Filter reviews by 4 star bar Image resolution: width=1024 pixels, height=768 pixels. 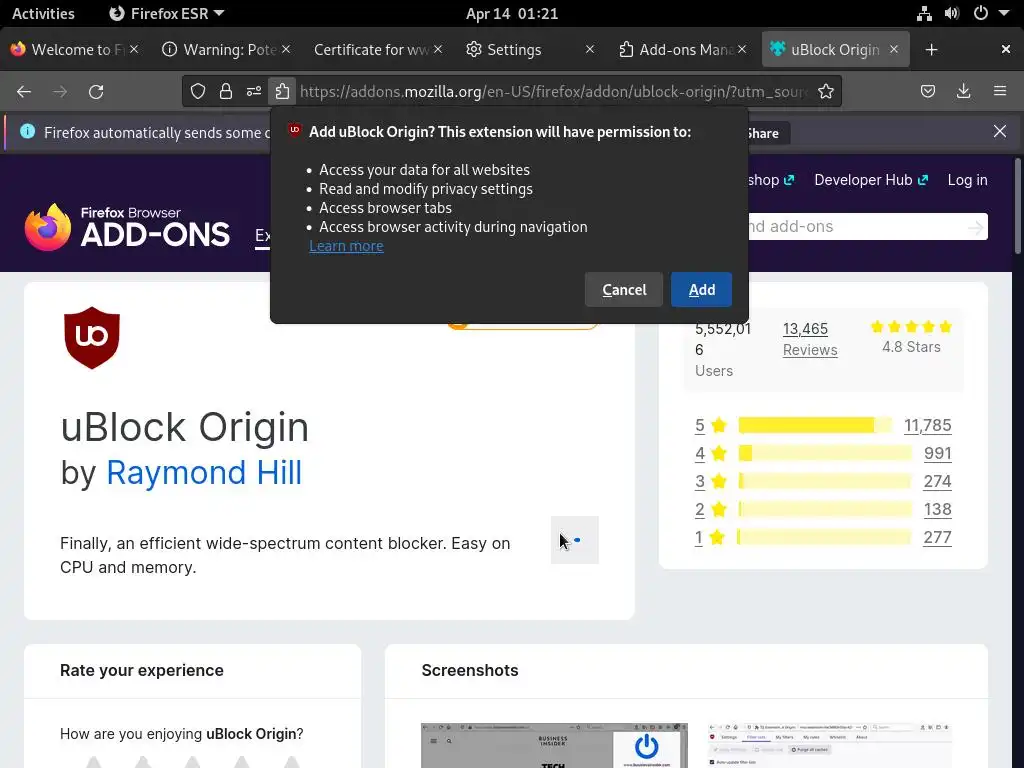pos(825,453)
